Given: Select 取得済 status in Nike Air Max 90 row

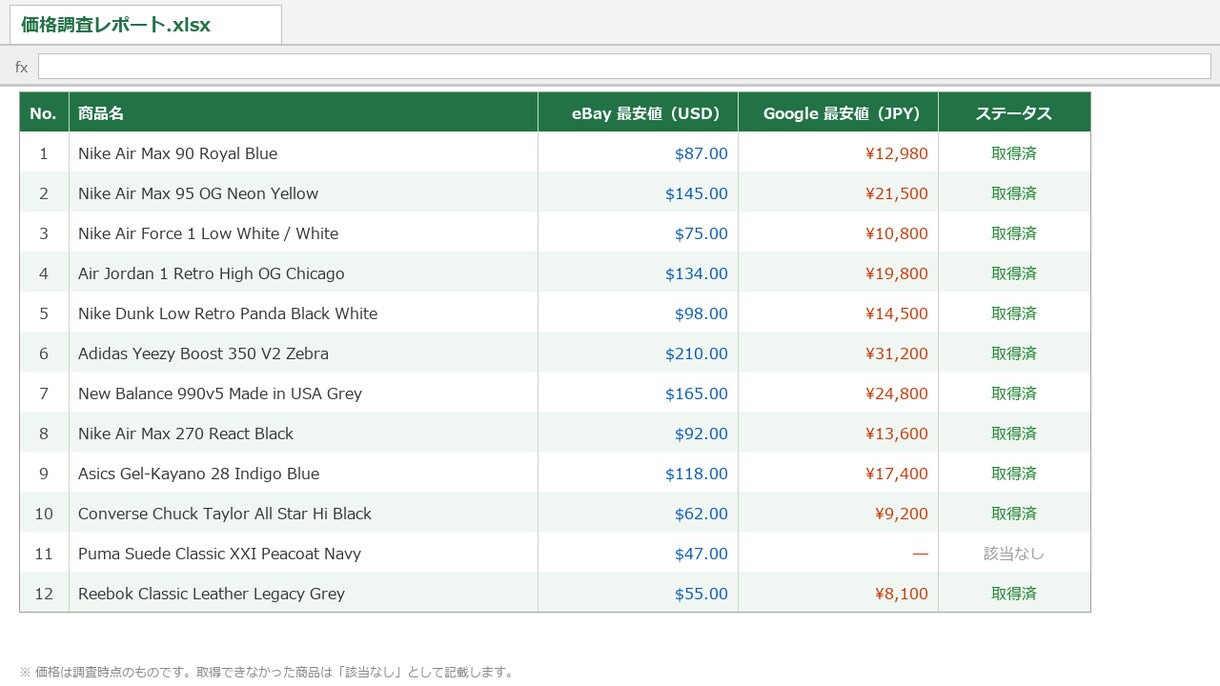Looking at the screenshot, I should pos(1014,153).
